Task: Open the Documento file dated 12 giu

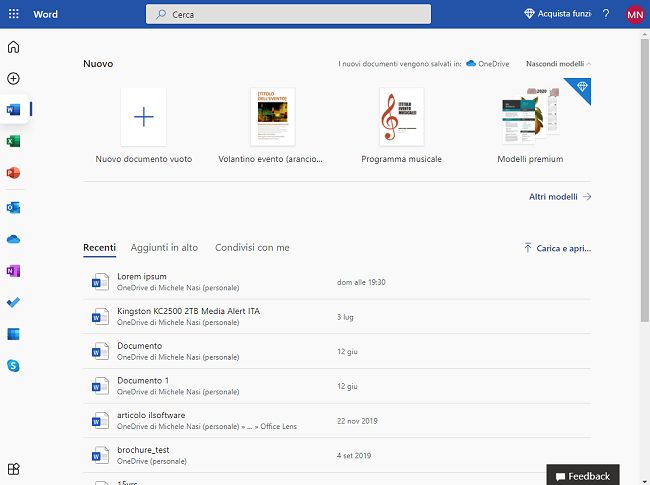Action: pyautogui.click(x=139, y=346)
